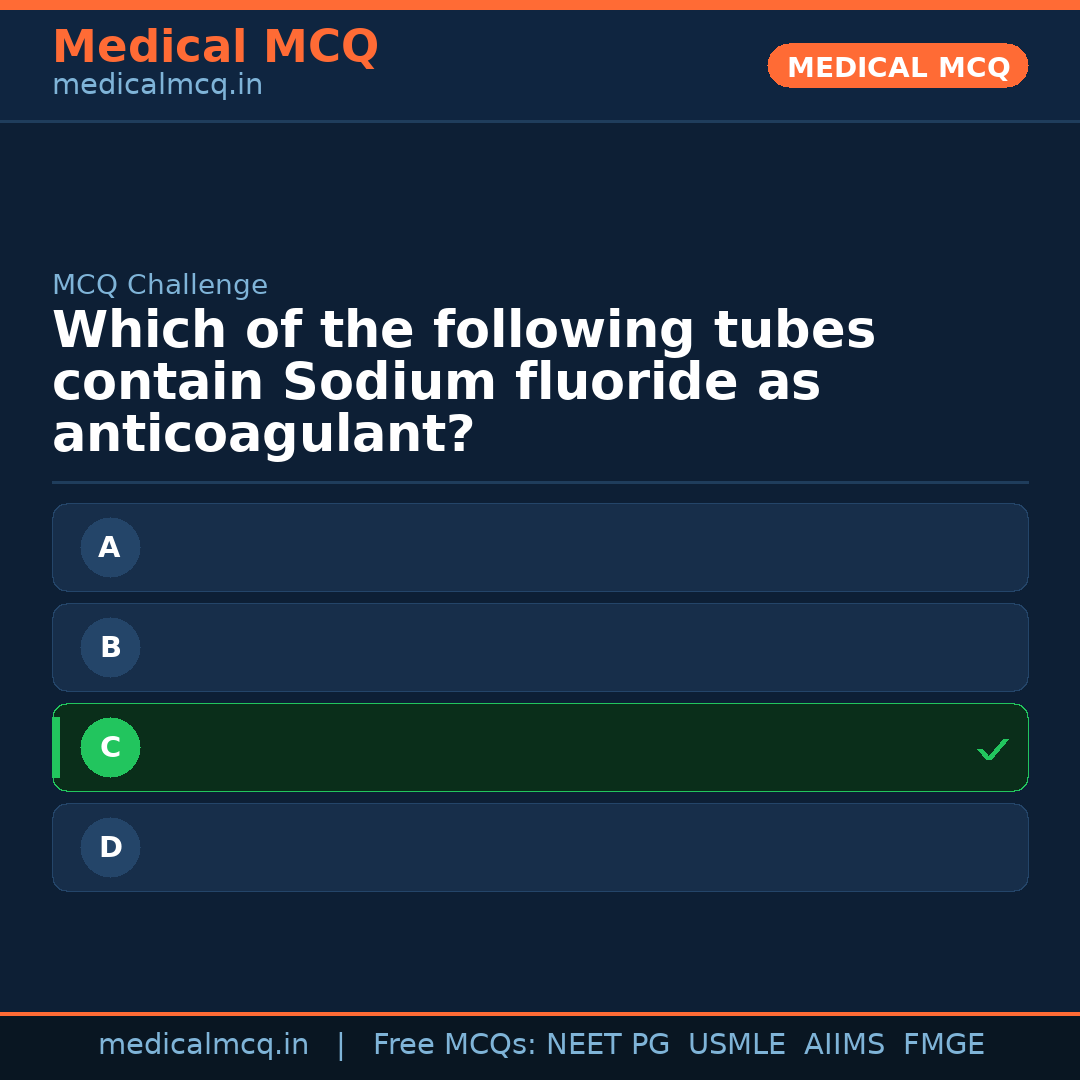Choose the empty answer row A
The height and width of the screenshot is (1080, 1080).
pos(580,548)
